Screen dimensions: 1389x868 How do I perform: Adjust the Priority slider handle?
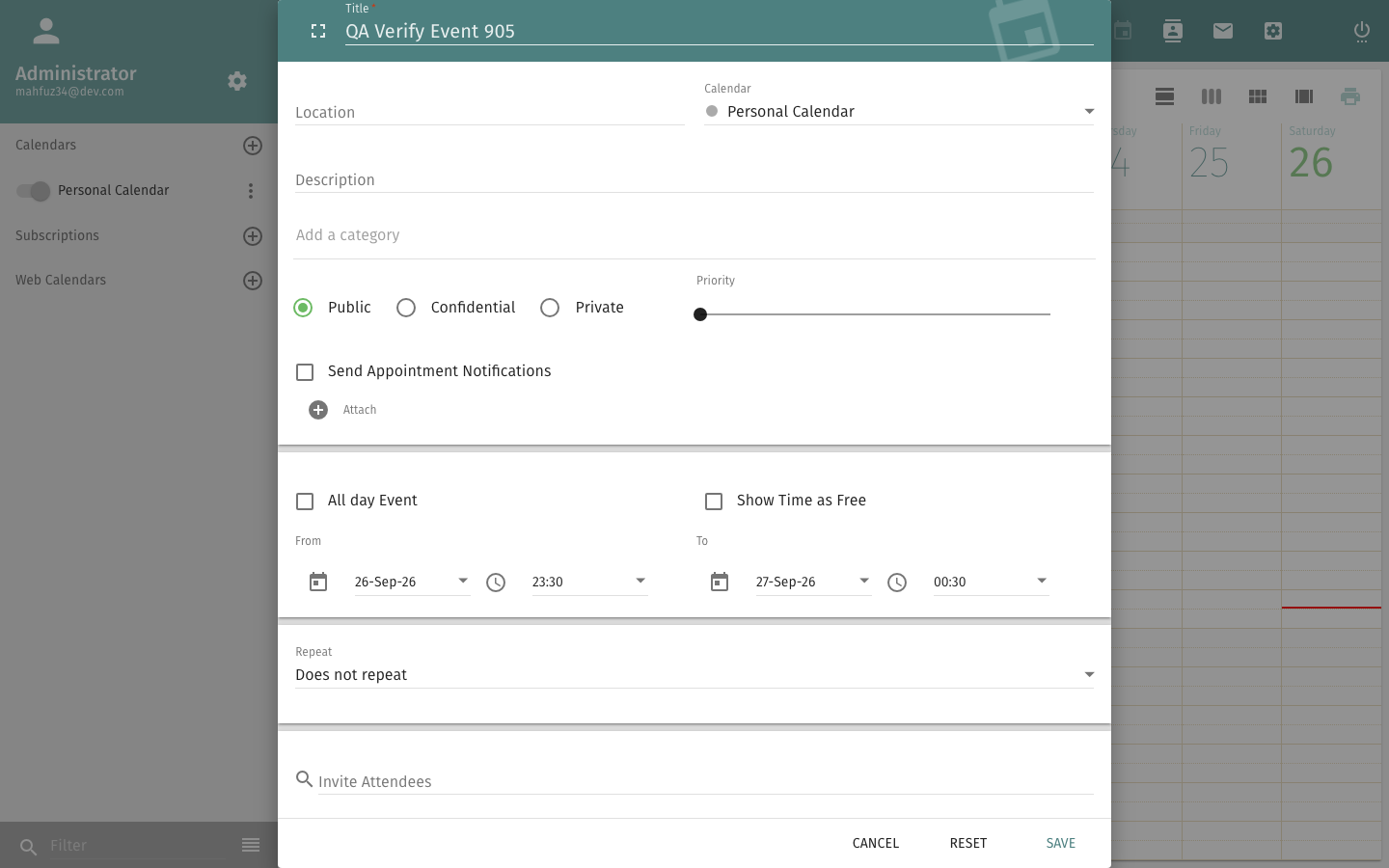(700, 314)
